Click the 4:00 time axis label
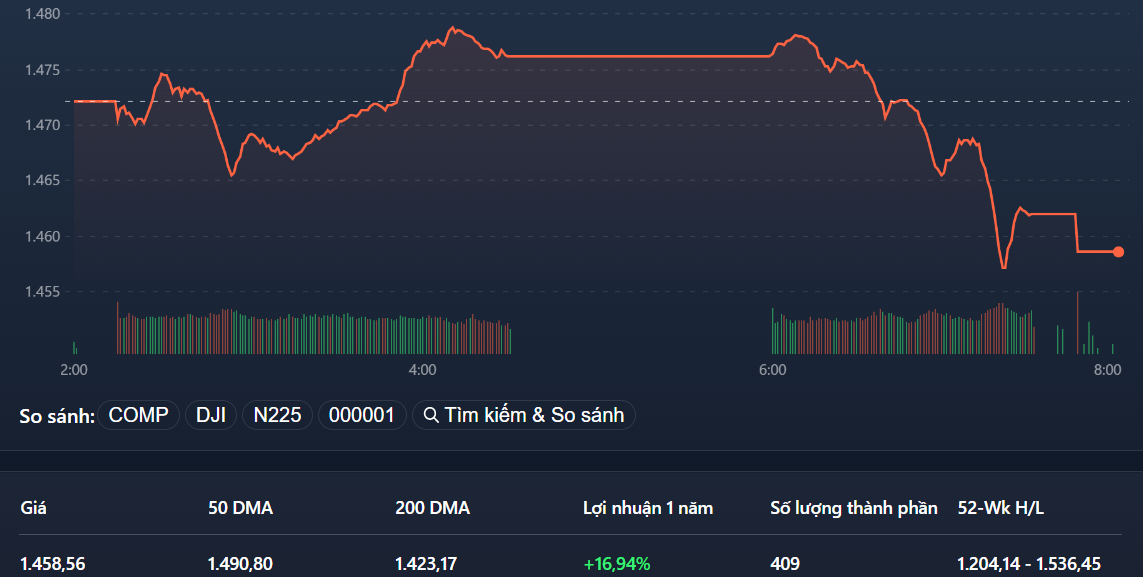Screen dimensions: 1143x577 422,370
